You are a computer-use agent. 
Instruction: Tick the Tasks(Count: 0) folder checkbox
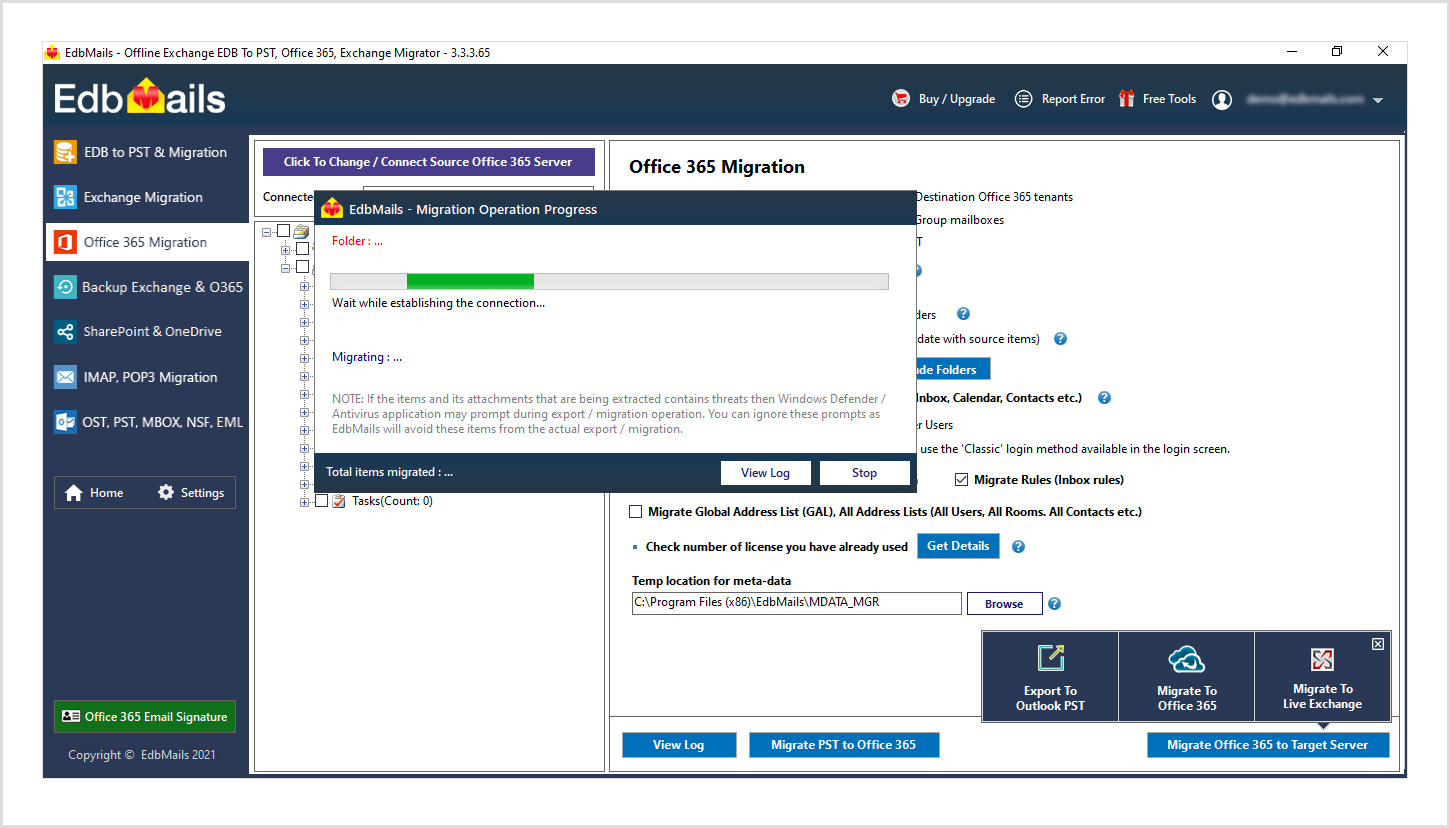coord(321,501)
